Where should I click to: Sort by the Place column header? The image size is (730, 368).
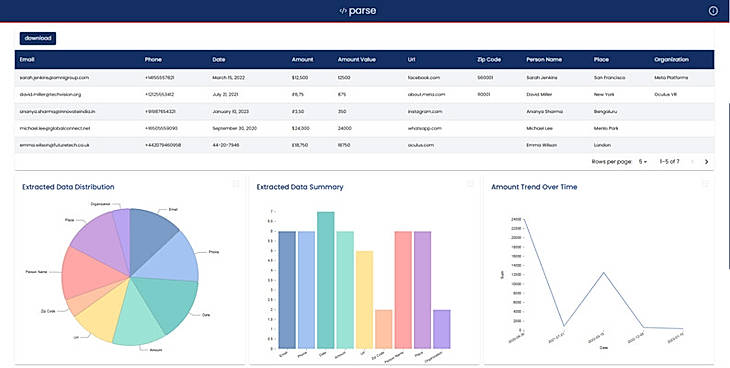click(x=601, y=60)
